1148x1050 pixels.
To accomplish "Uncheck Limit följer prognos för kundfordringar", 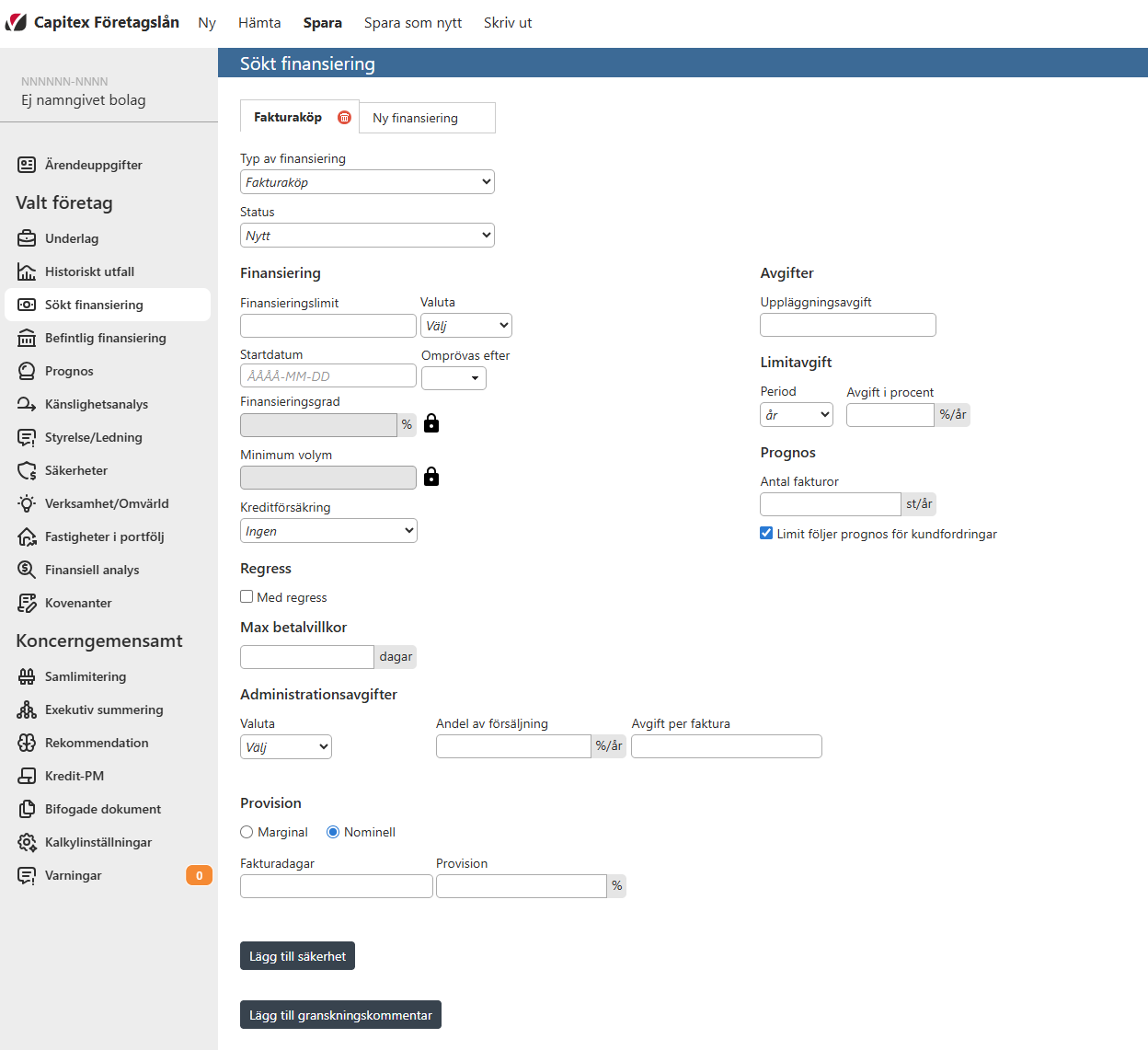I will (766, 533).
